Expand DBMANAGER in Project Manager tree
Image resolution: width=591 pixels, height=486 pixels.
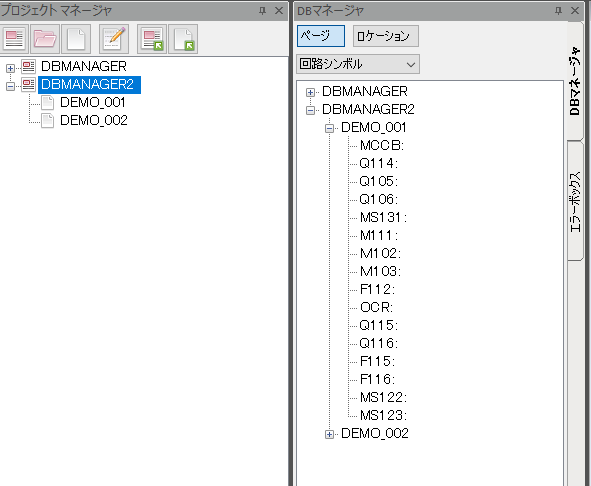tap(11, 68)
